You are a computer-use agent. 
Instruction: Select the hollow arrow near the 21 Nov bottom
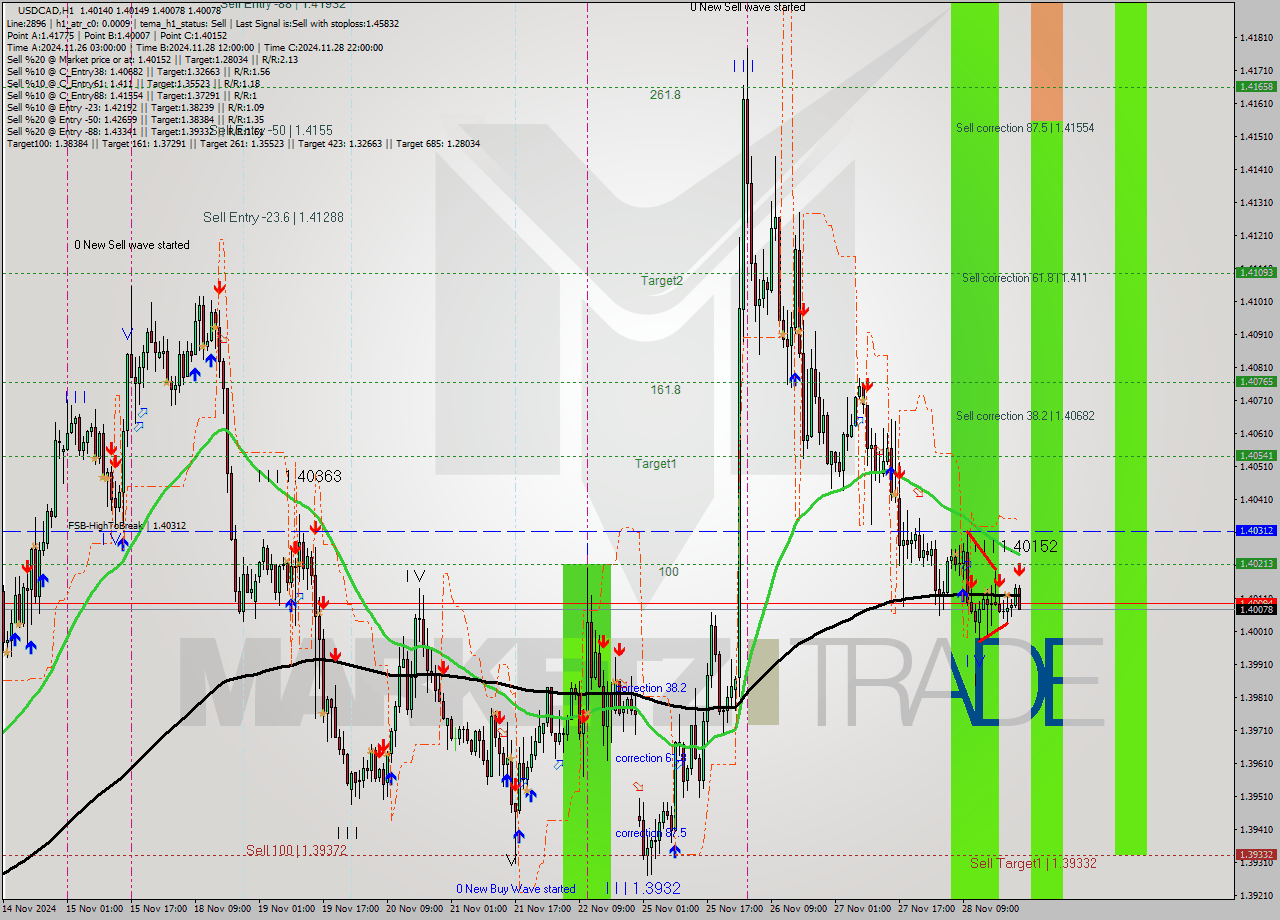[560, 765]
